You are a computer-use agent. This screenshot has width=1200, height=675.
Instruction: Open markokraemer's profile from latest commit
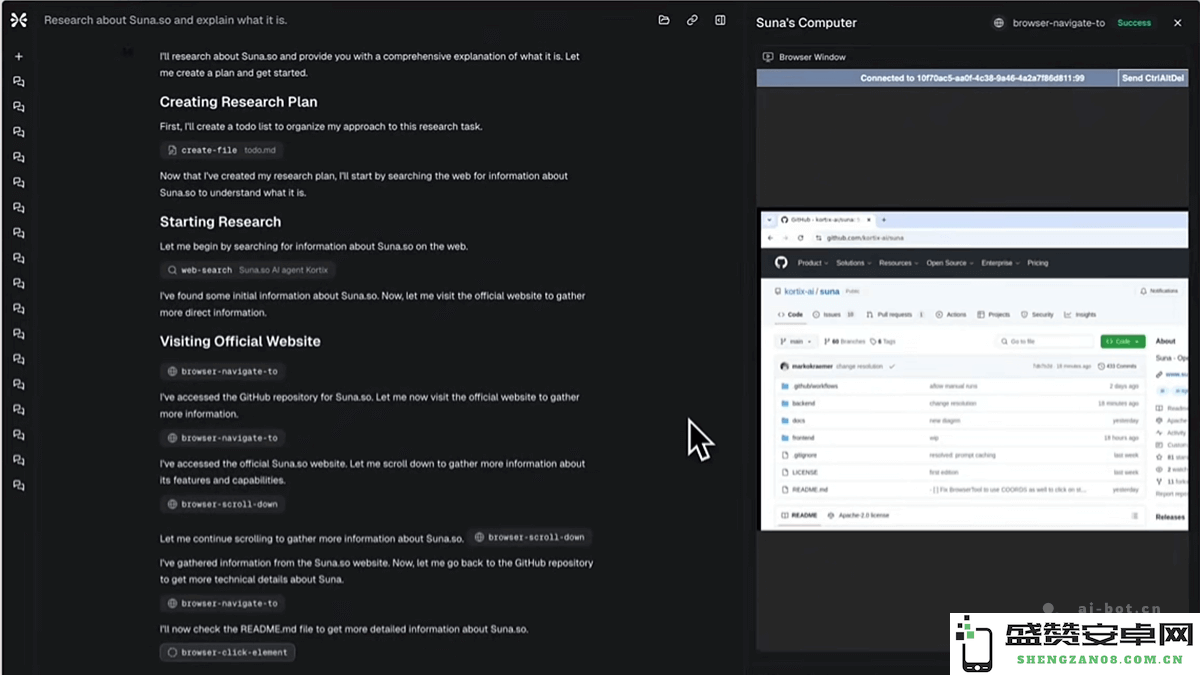[x=812, y=367]
